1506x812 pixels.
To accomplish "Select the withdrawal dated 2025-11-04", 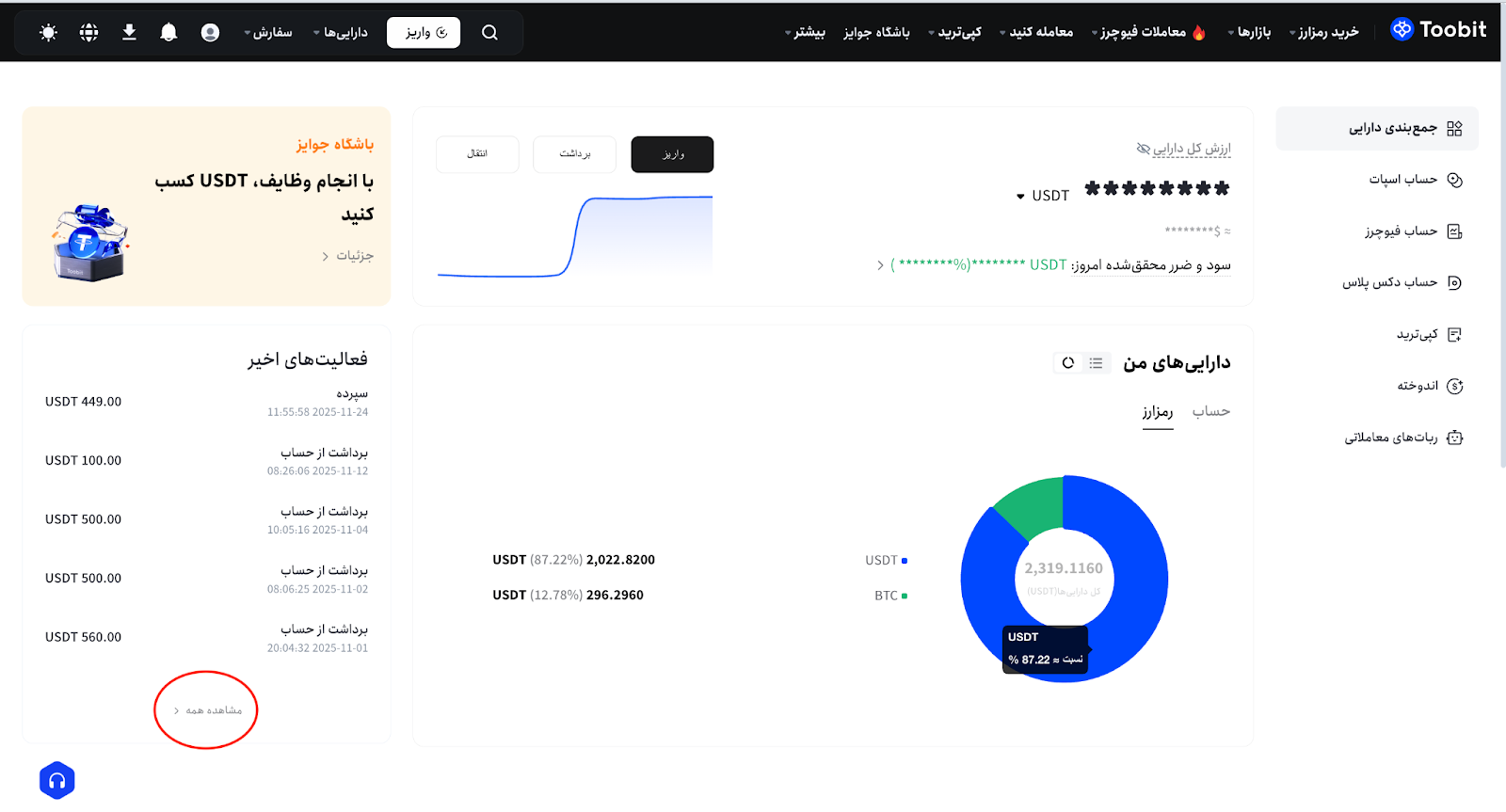I will coord(206,519).
